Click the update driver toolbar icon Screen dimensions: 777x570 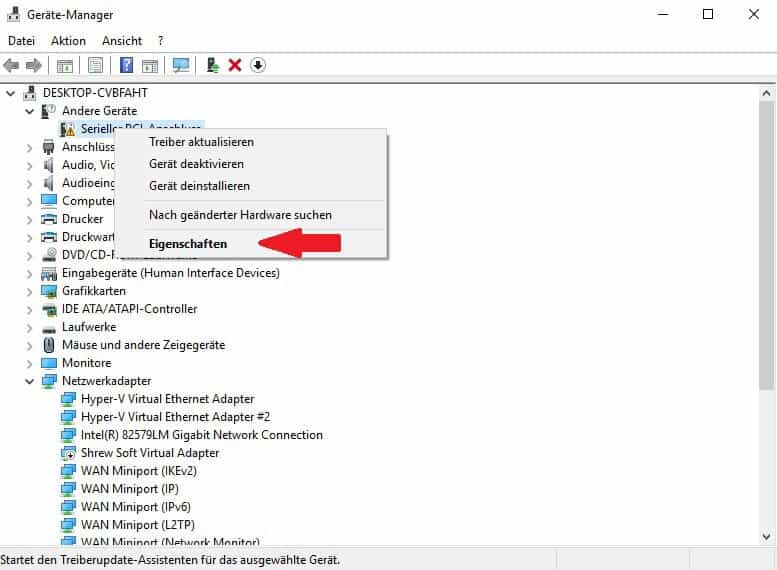coord(212,65)
